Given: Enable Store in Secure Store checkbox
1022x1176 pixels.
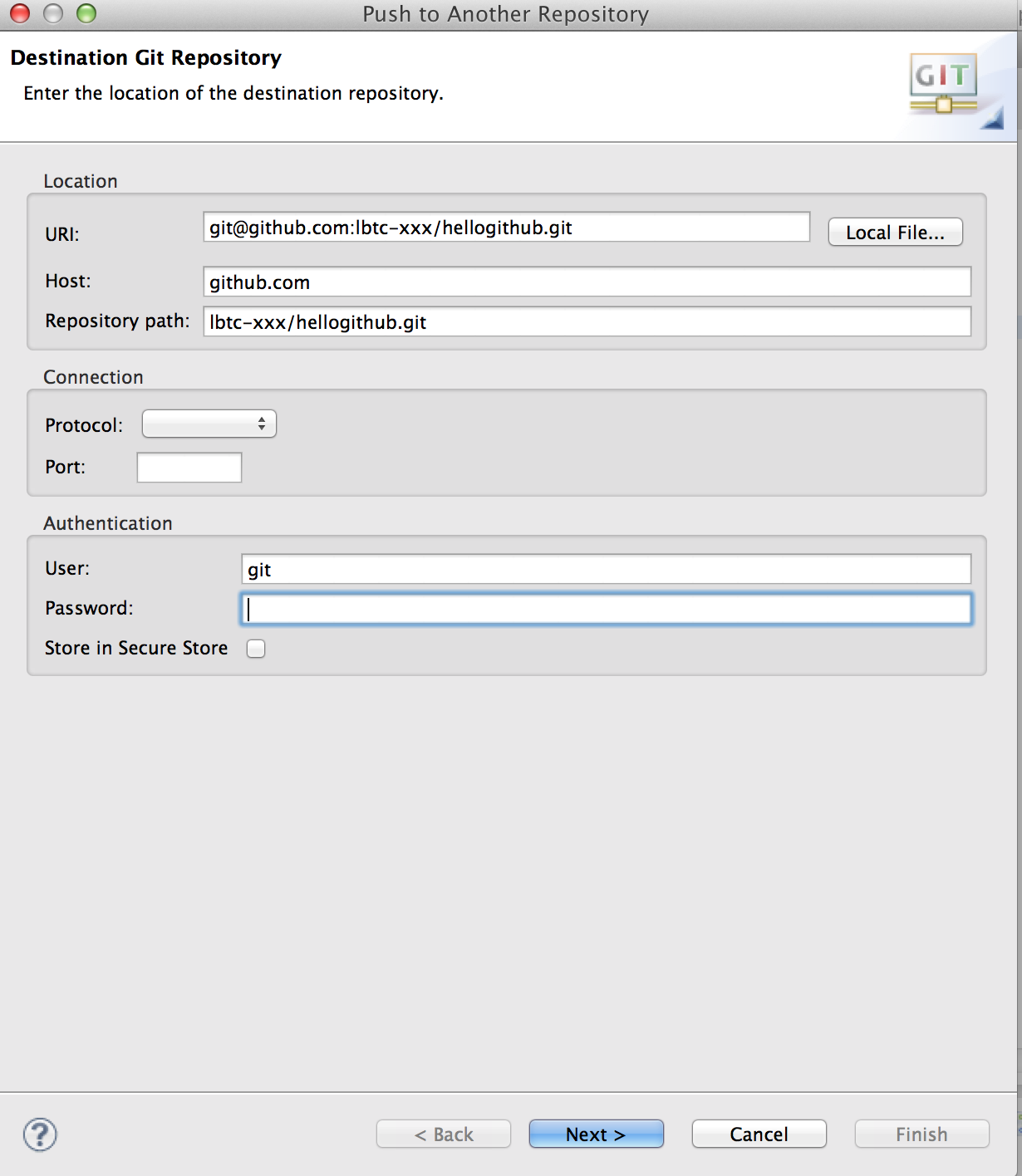Looking at the screenshot, I should pos(256,649).
